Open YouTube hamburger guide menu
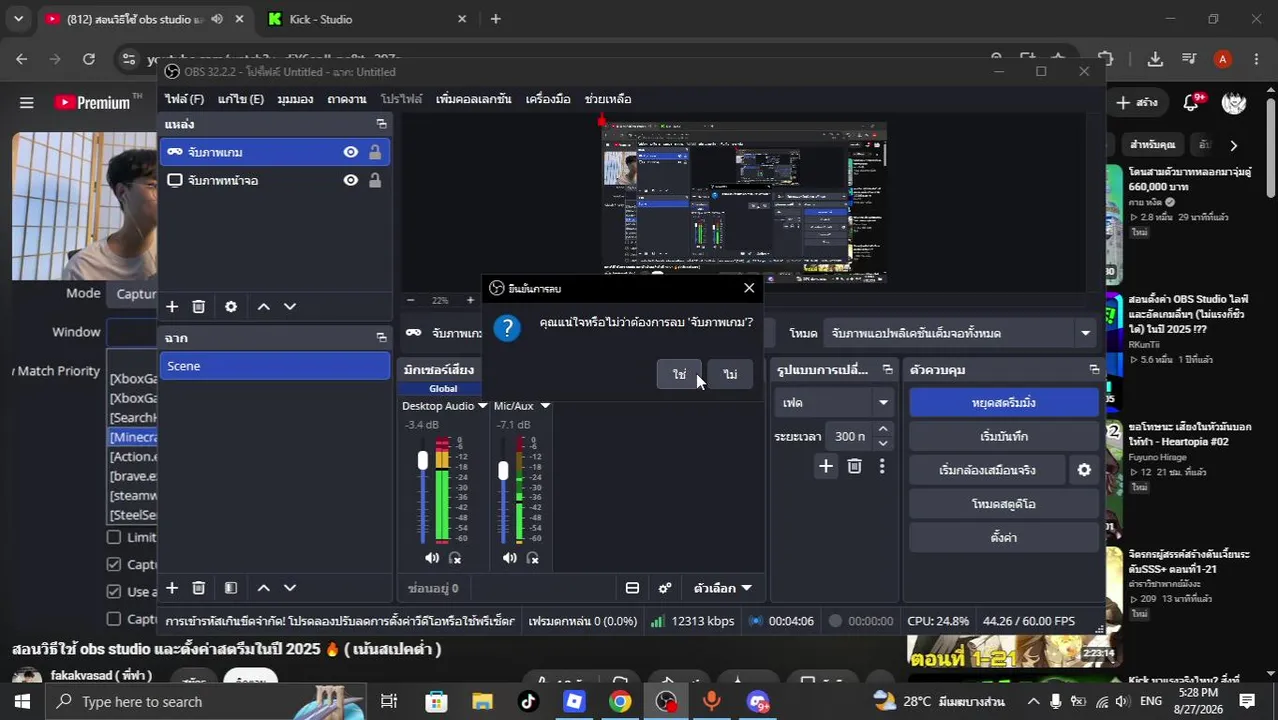This screenshot has width=1278, height=720. click(27, 102)
